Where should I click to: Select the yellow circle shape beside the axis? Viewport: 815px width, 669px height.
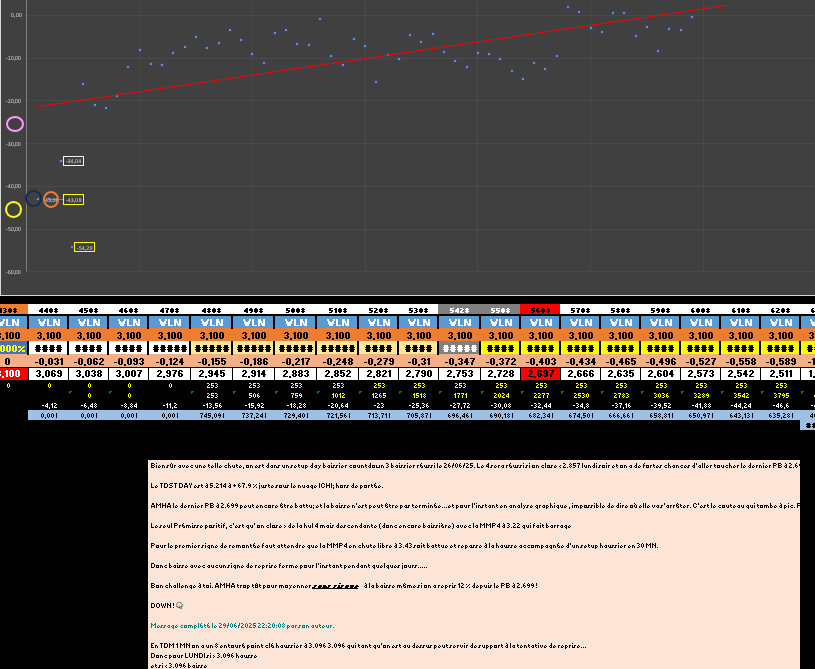pyautogui.click(x=14, y=209)
